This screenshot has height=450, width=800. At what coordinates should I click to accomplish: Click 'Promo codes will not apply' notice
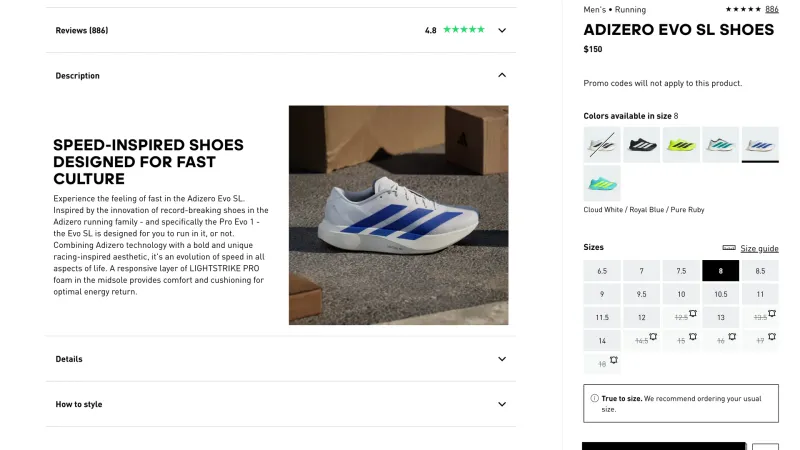click(663, 83)
